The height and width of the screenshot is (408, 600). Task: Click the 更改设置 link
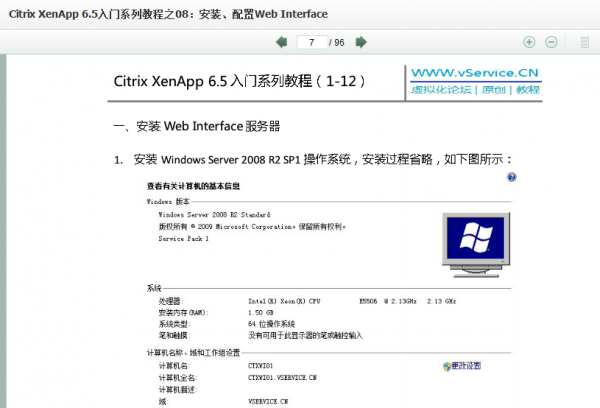[462, 366]
